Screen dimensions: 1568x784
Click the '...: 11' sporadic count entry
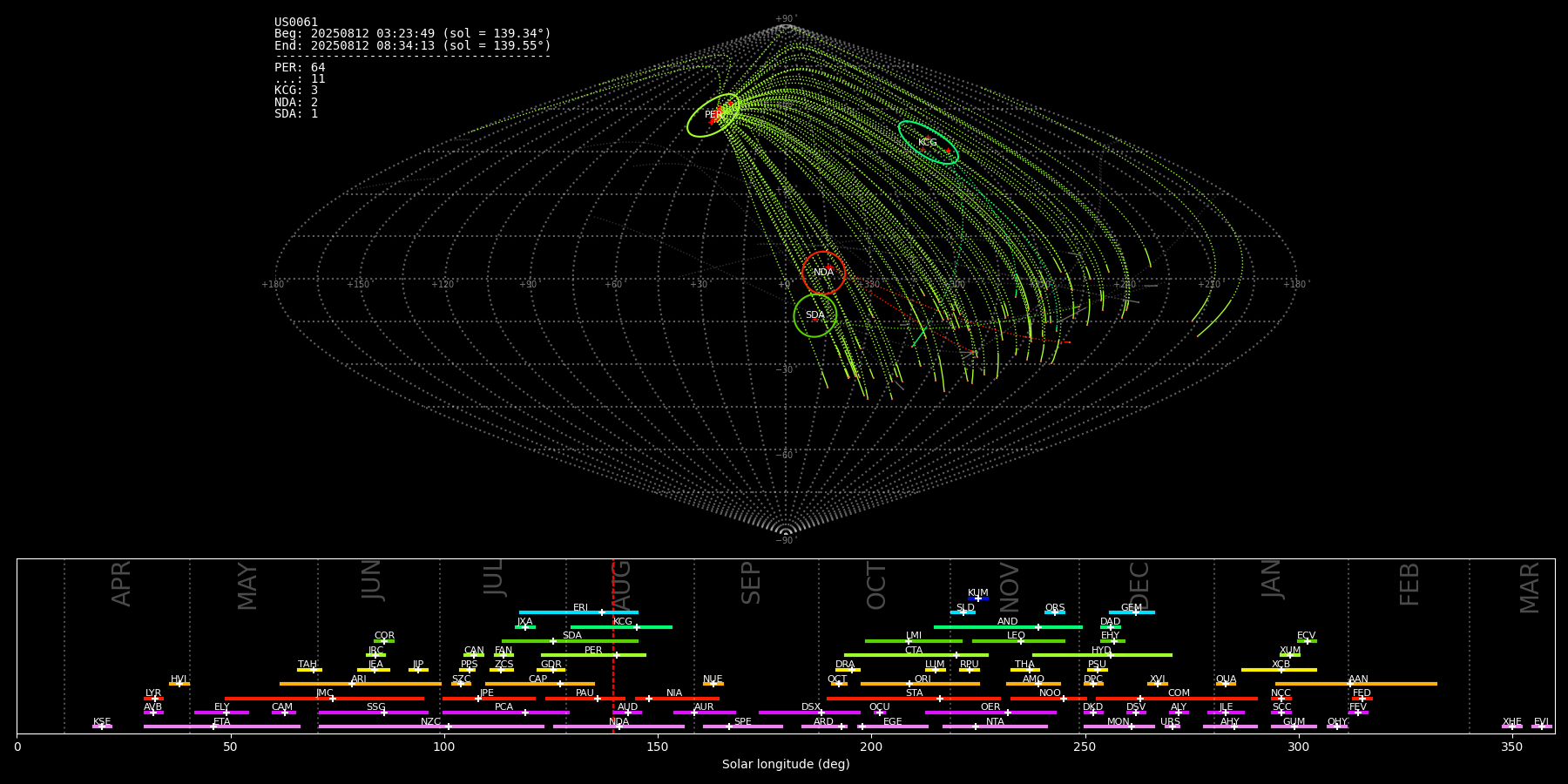[300, 79]
